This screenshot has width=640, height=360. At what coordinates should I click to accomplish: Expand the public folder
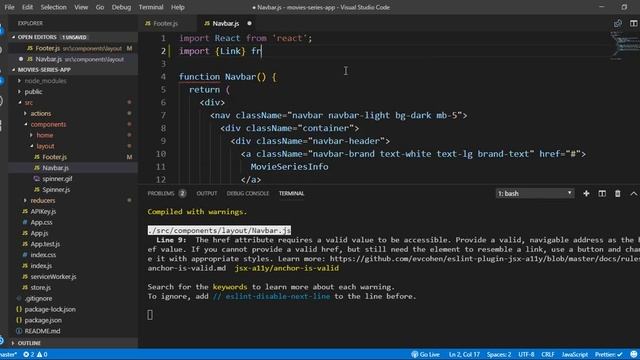(33, 92)
